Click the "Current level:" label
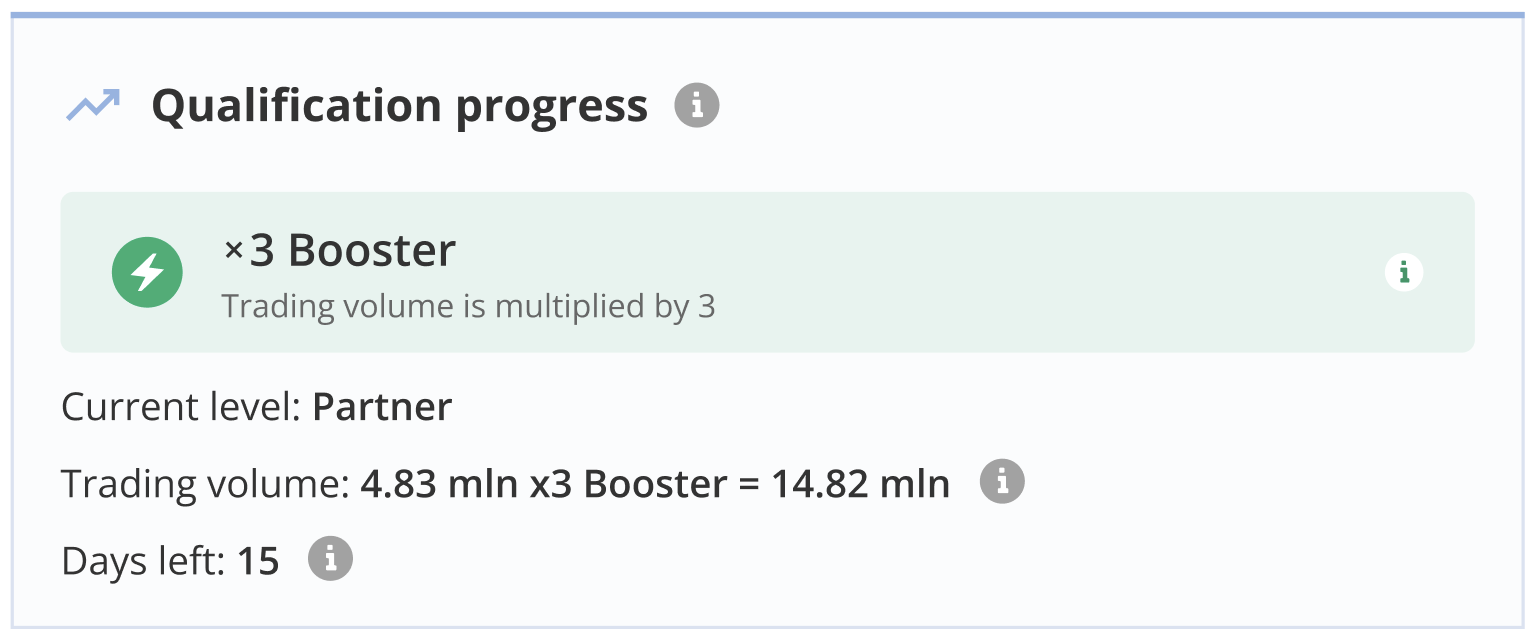 tap(181, 407)
